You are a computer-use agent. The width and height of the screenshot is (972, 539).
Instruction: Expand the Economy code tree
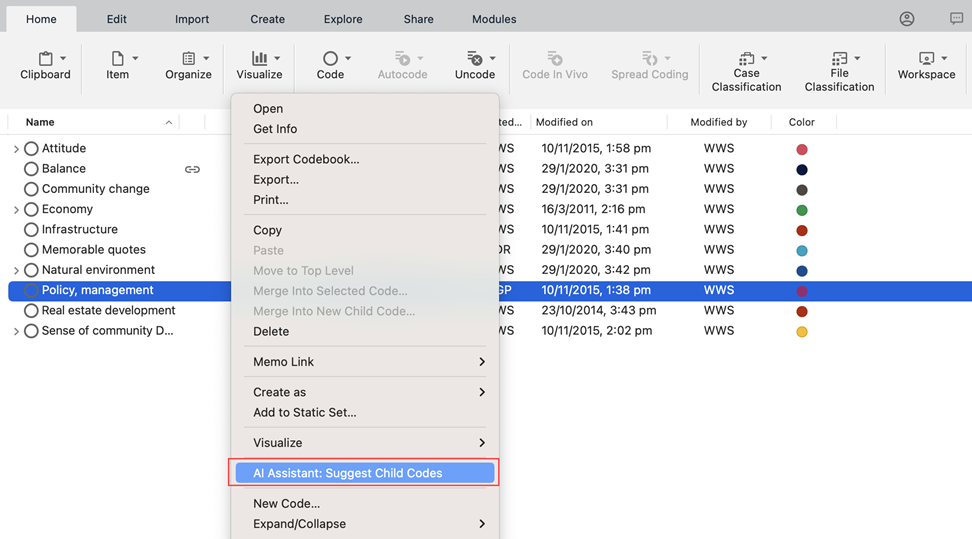coord(16,210)
